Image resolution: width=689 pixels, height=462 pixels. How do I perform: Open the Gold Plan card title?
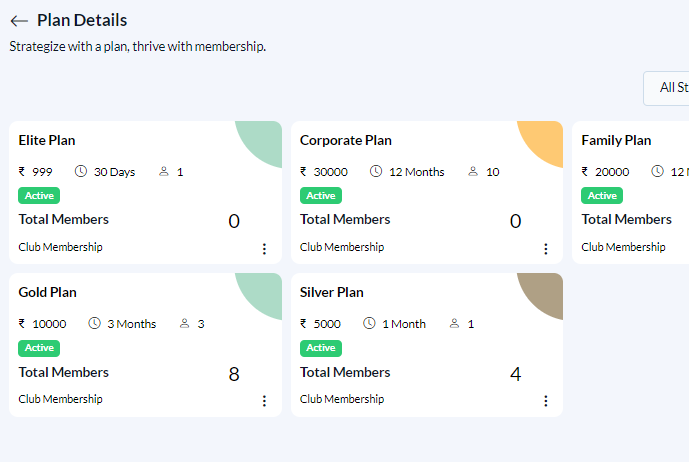(x=47, y=292)
